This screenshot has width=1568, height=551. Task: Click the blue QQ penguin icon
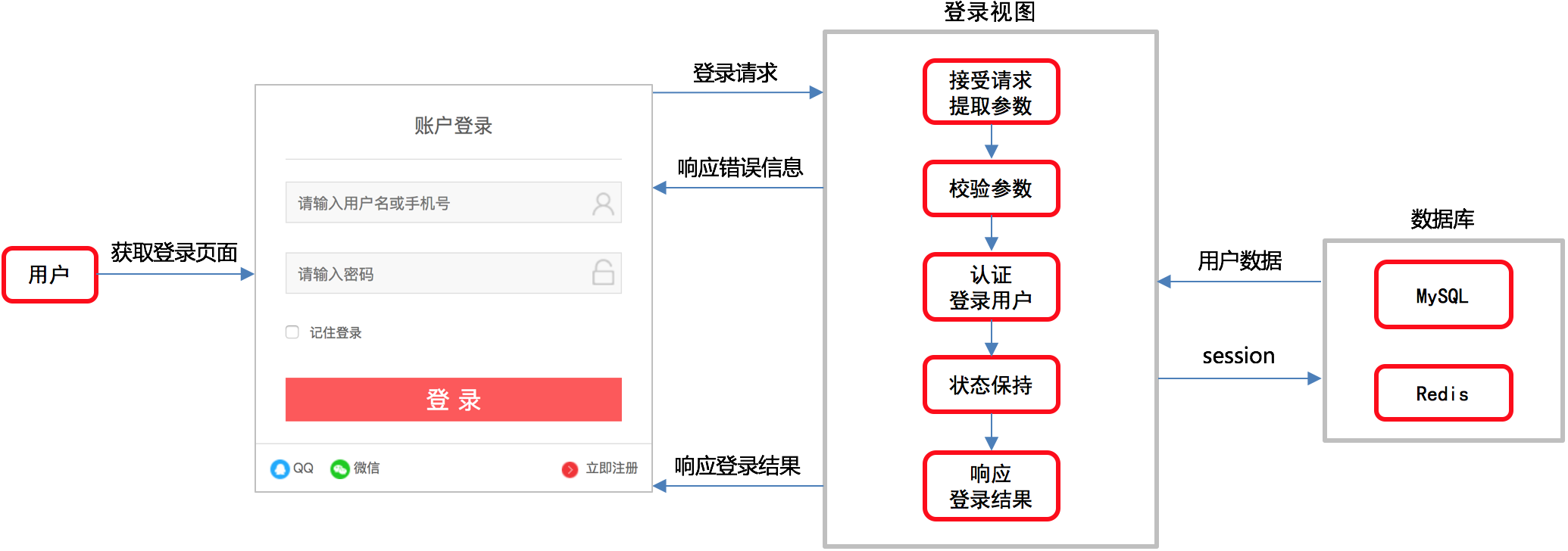click(x=280, y=469)
